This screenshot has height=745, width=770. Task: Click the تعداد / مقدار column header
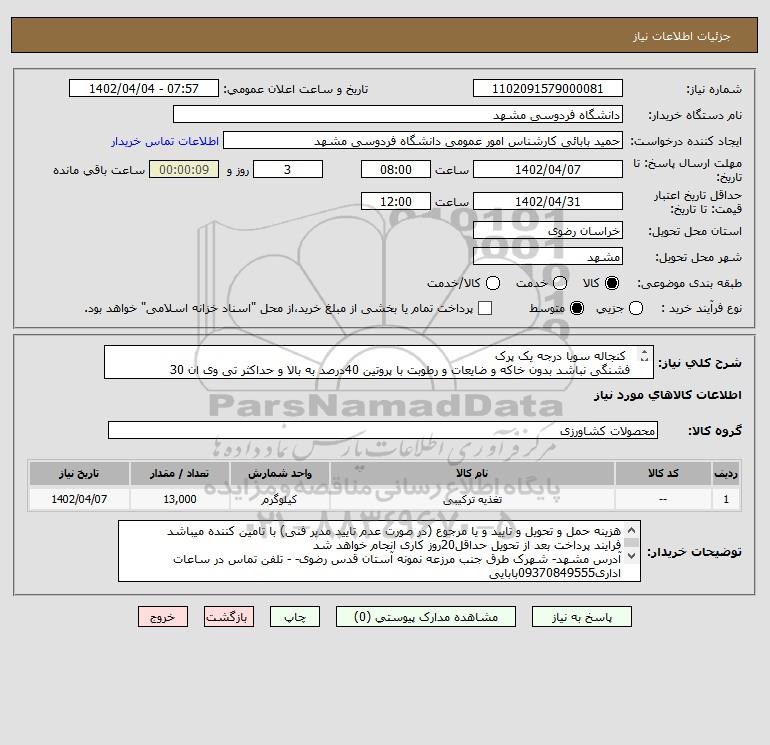point(179,473)
